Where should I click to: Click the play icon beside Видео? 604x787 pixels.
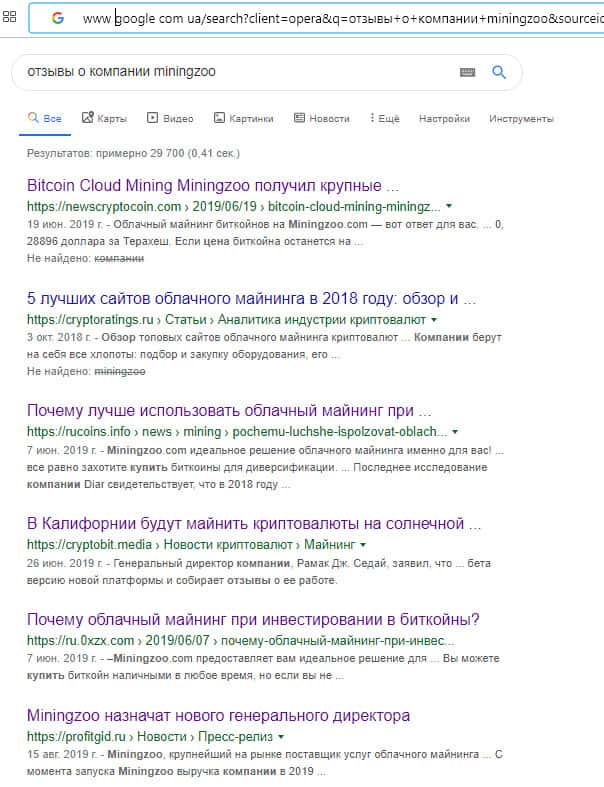[152, 118]
